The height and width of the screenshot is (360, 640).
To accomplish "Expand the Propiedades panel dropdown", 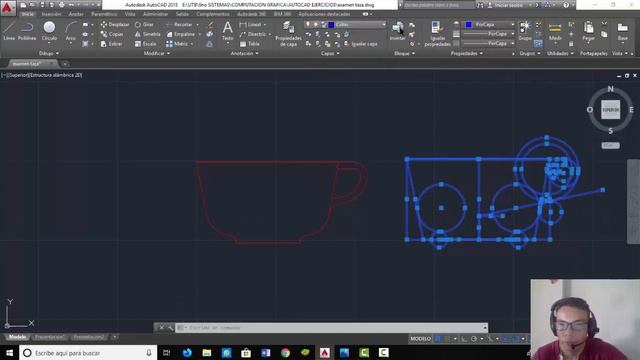I will (467, 53).
